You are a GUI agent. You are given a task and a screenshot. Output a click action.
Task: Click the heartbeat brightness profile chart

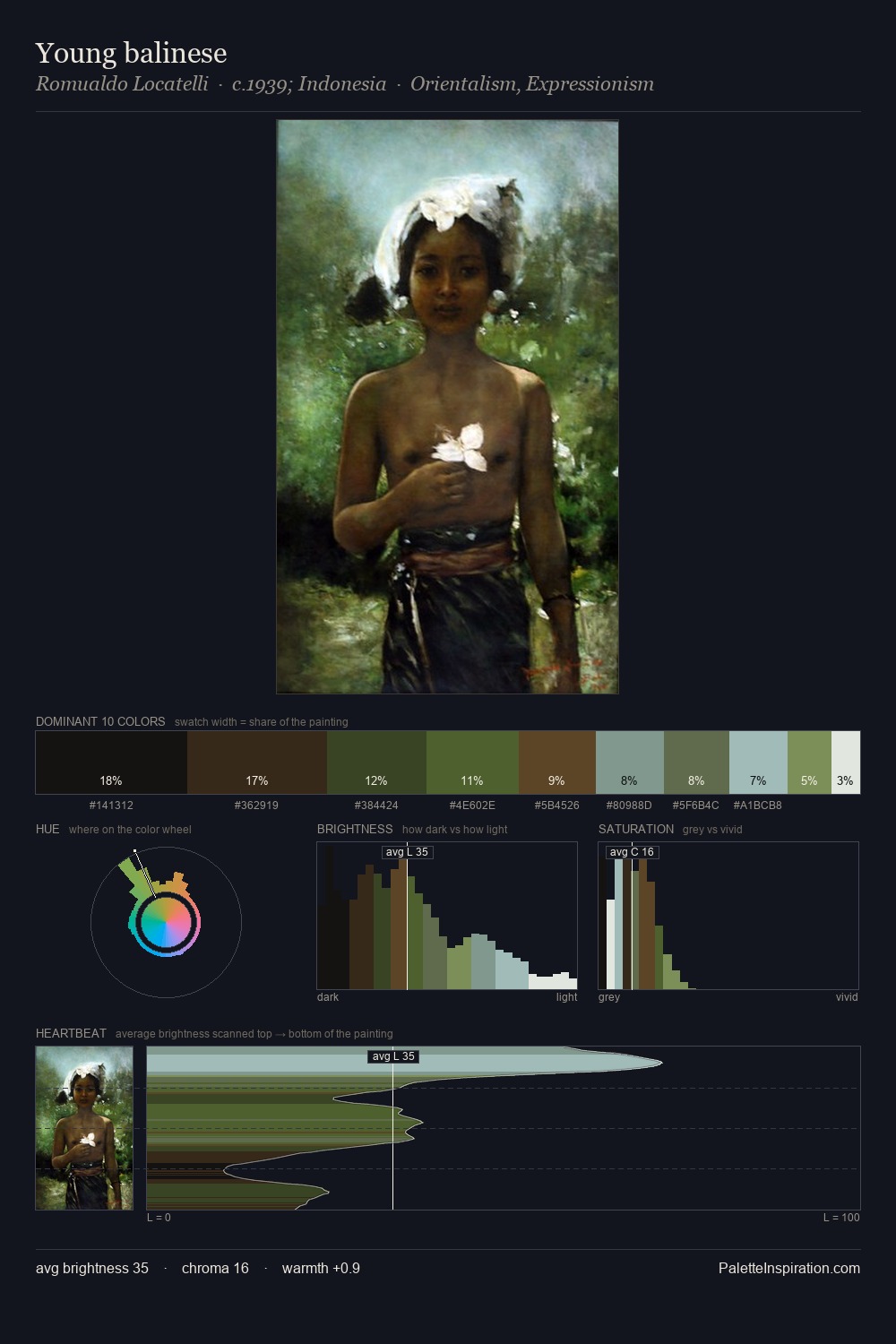pyautogui.click(x=504, y=1128)
